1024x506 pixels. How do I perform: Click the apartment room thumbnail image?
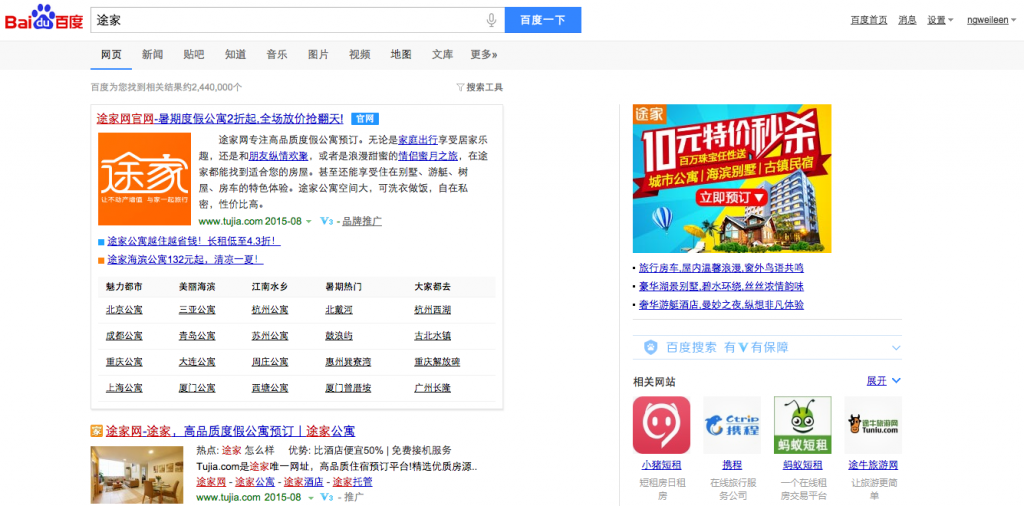137,475
